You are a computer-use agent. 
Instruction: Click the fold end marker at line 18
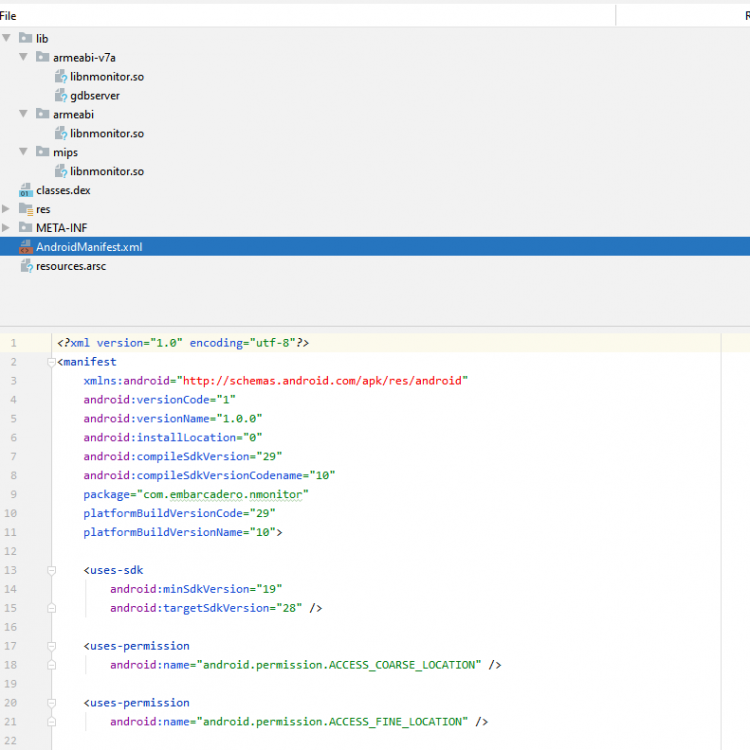[x=52, y=665]
